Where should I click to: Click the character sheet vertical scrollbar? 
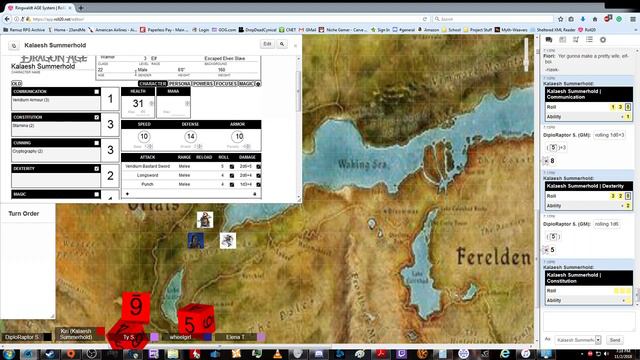(298, 92)
